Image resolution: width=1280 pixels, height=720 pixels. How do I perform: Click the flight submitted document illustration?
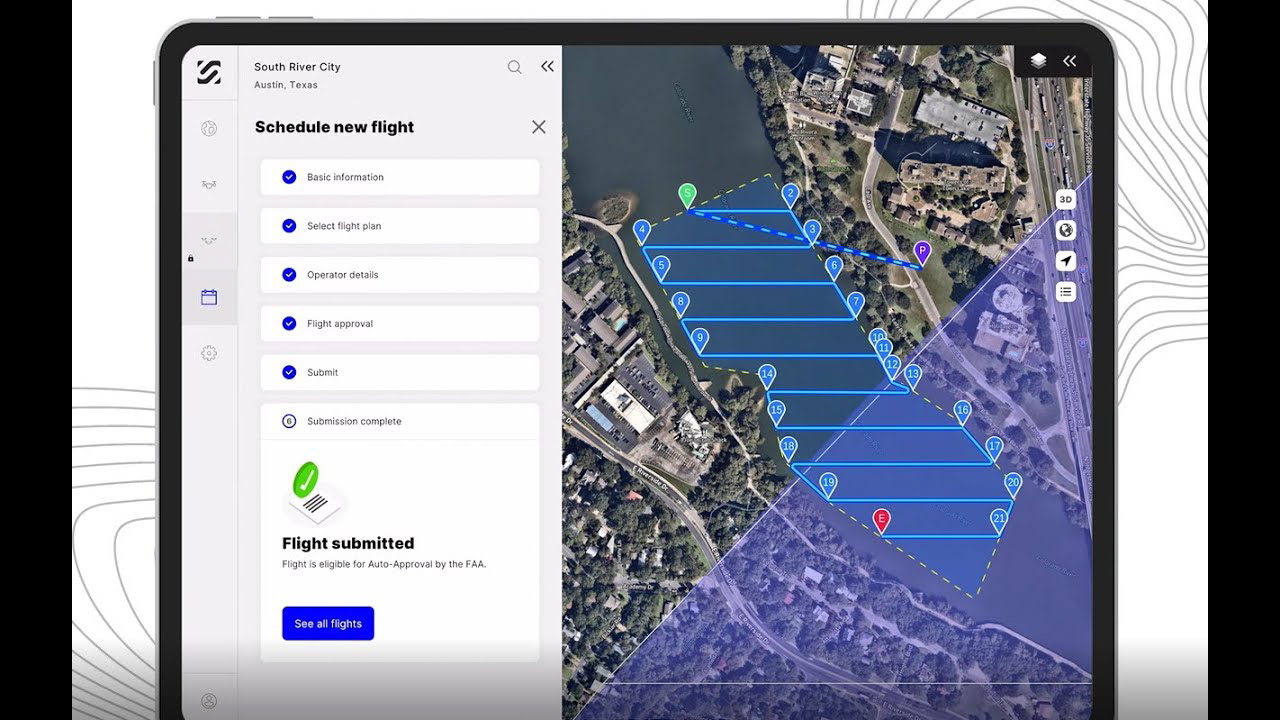tap(314, 492)
